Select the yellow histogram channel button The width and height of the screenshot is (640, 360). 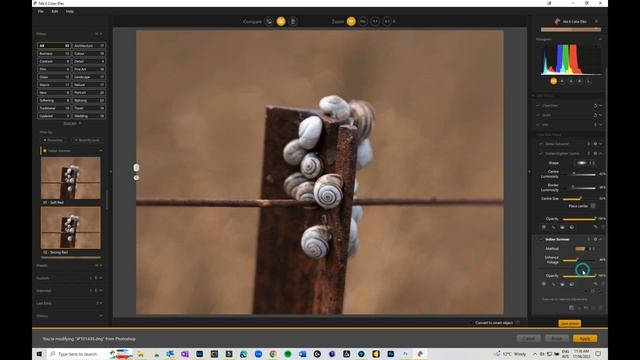[x=553, y=81]
